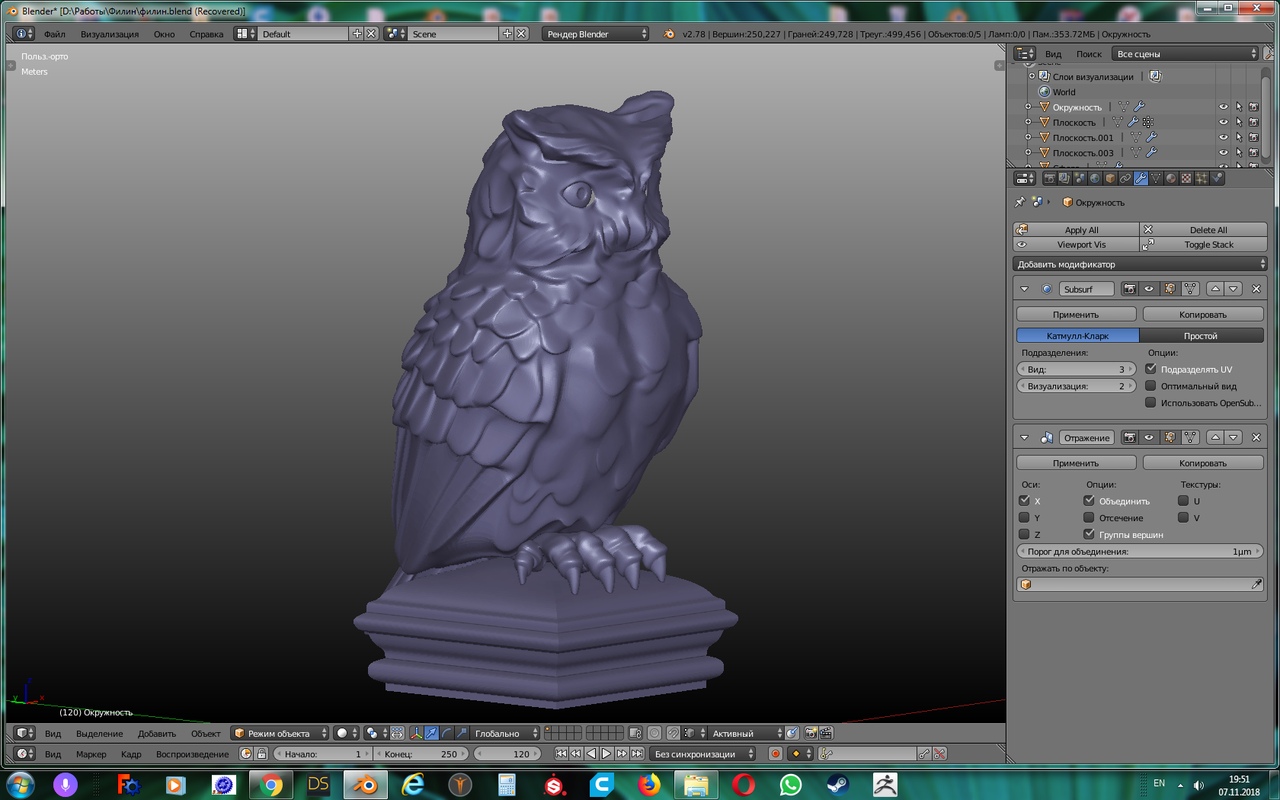The width and height of the screenshot is (1280, 800).
Task: Enable the Y axis checkbox for mirror
Action: (1024, 518)
